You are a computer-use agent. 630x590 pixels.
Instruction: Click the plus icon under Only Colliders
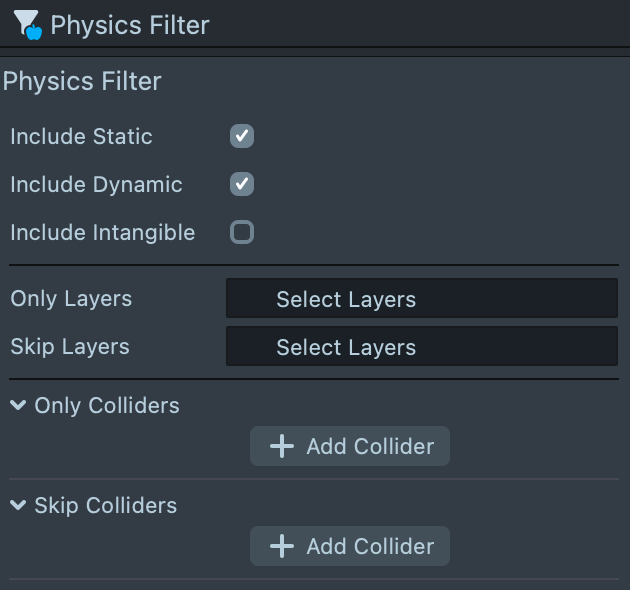[x=282, y=446]
